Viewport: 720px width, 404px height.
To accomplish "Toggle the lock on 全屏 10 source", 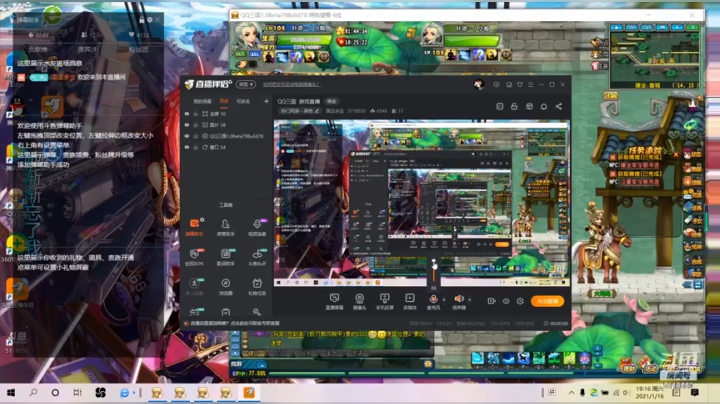I will (196, 114).
